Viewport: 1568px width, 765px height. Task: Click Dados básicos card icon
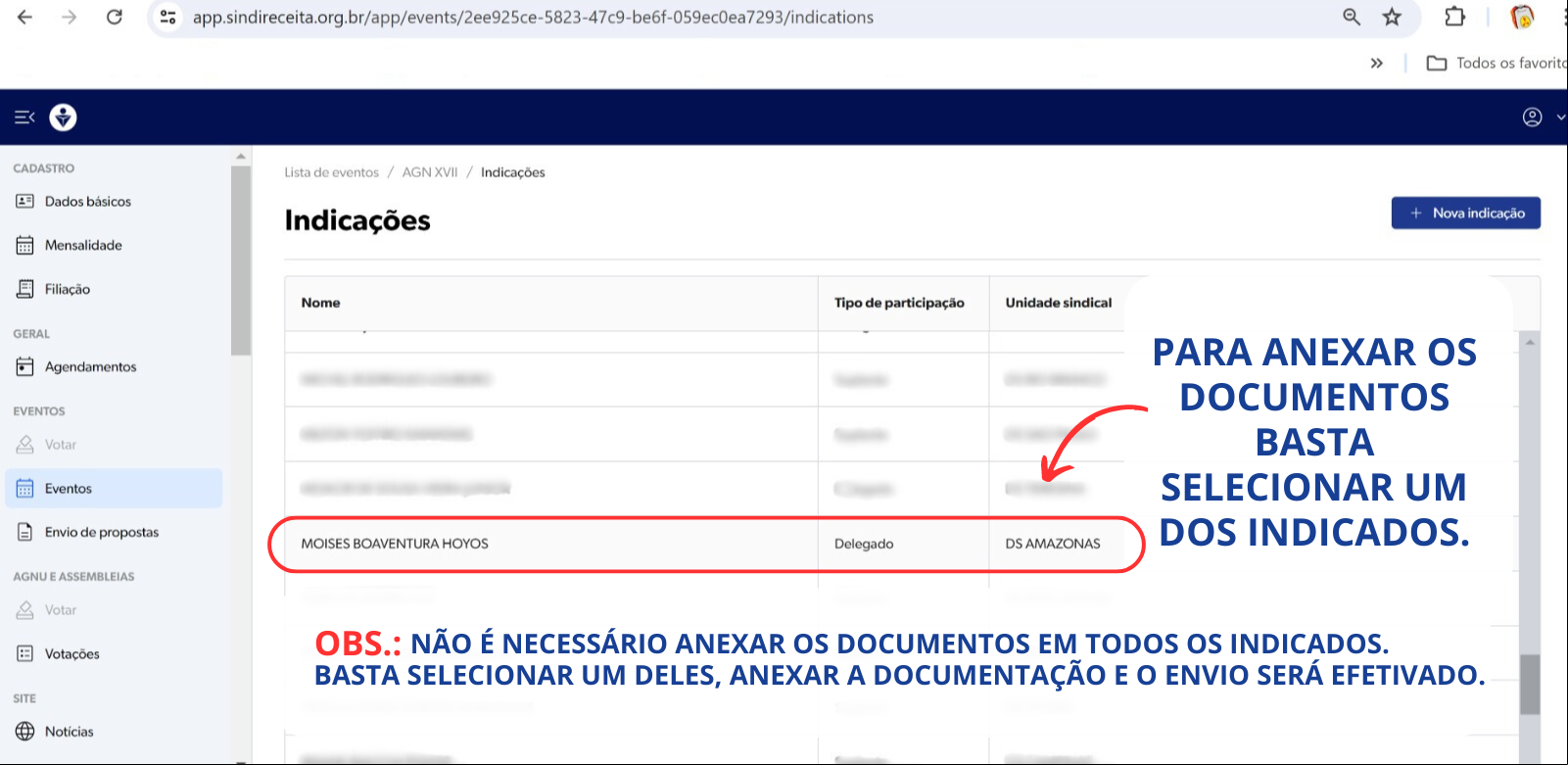[25, 201]
